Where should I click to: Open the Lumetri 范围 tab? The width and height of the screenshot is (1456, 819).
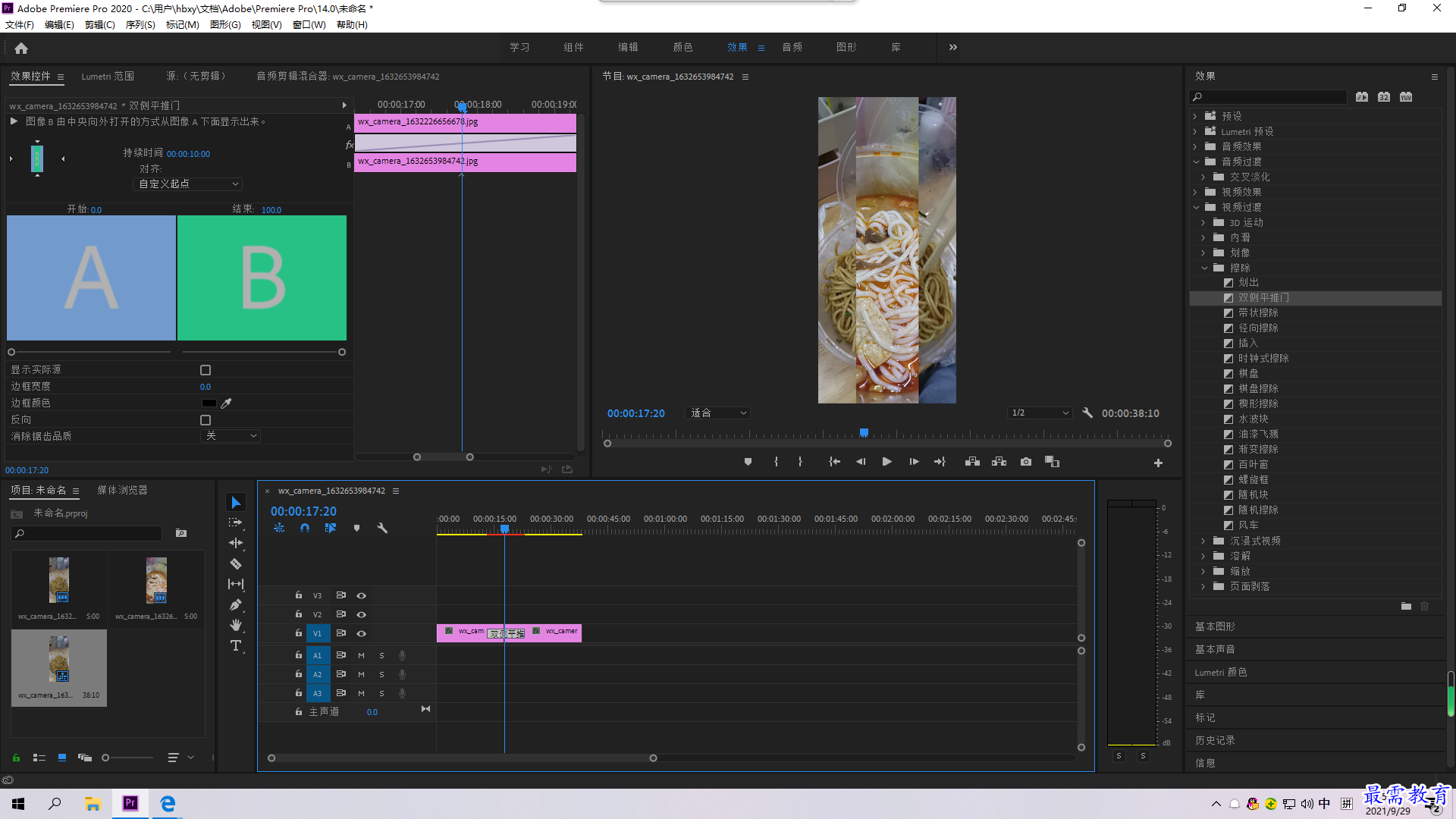point(108,77)
